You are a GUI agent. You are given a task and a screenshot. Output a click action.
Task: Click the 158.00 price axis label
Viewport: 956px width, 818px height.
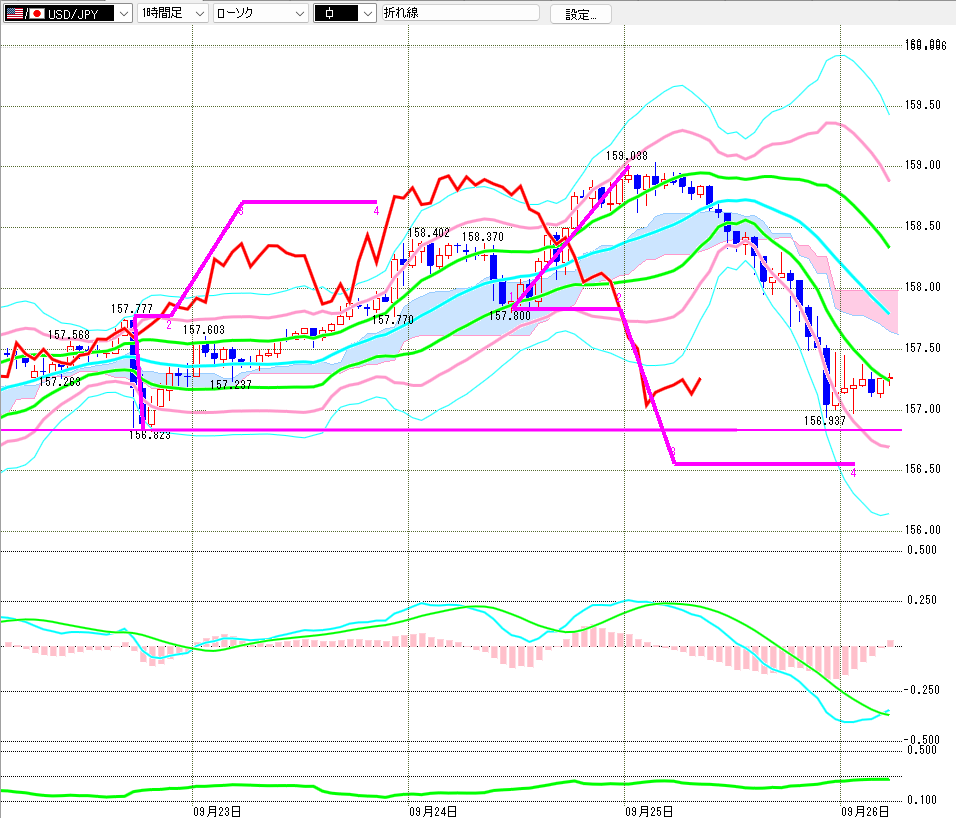(922, 286)
